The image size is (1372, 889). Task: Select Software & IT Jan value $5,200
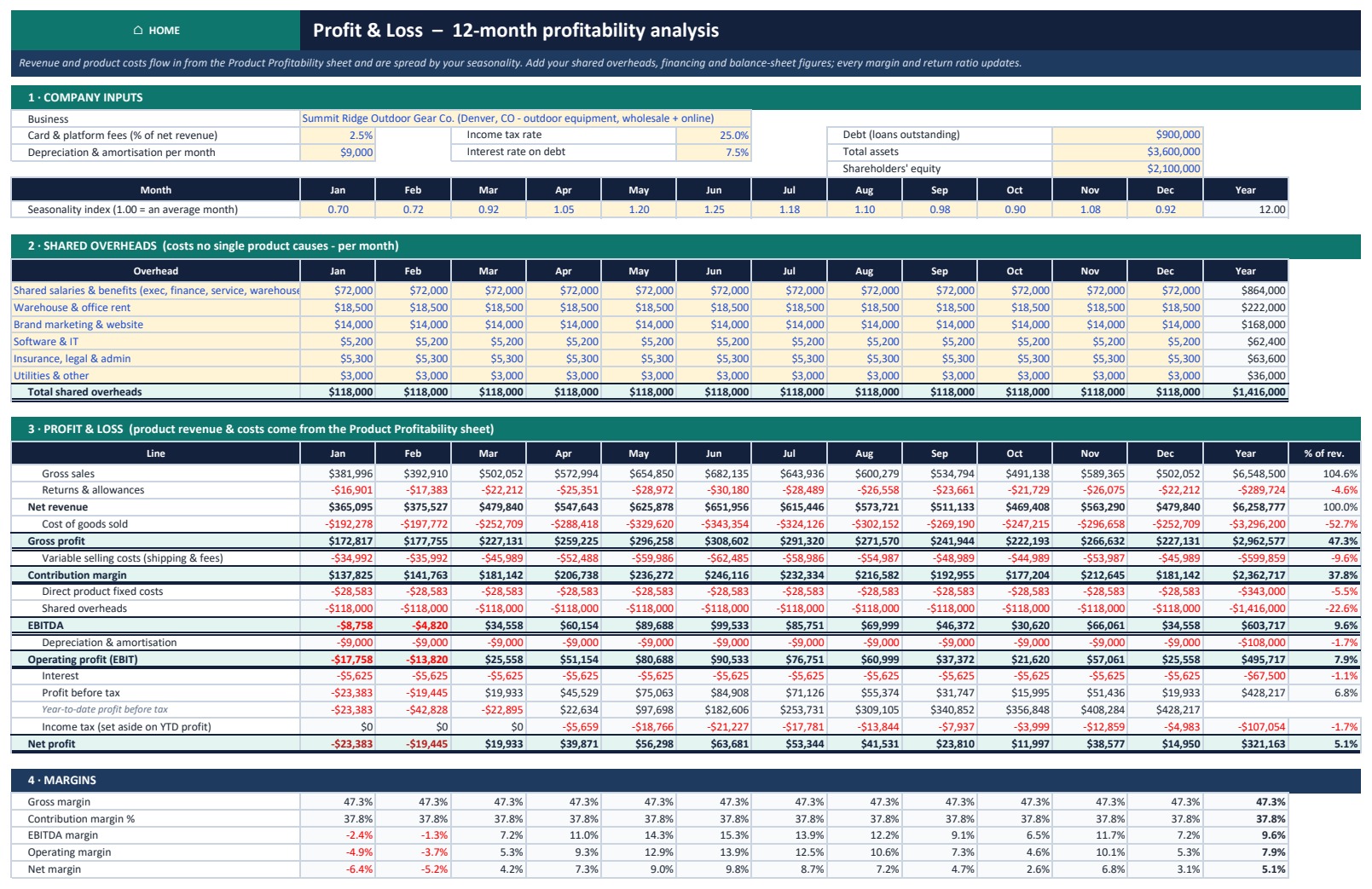338,342
